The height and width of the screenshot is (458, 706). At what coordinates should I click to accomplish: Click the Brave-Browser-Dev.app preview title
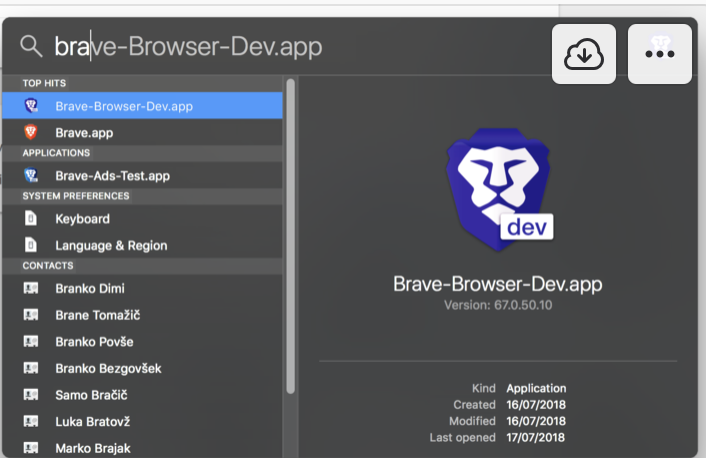coord(498,284)
